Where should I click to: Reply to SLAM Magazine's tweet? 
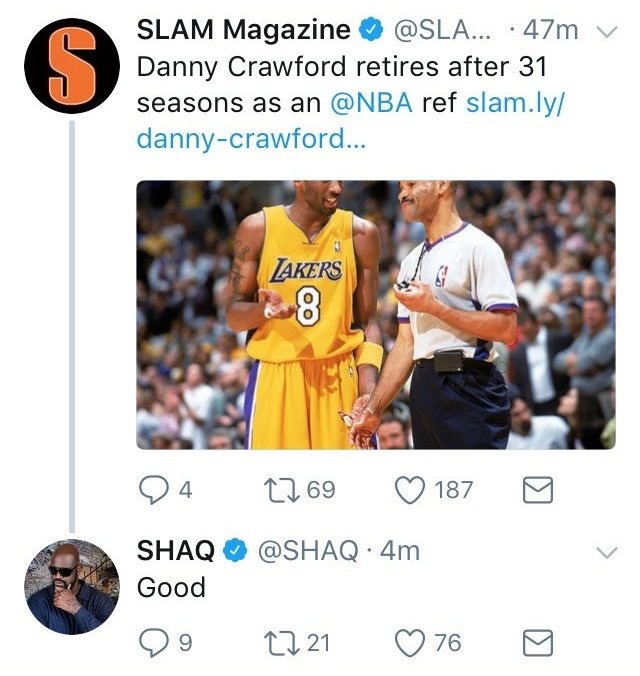(x=154, y=490)
